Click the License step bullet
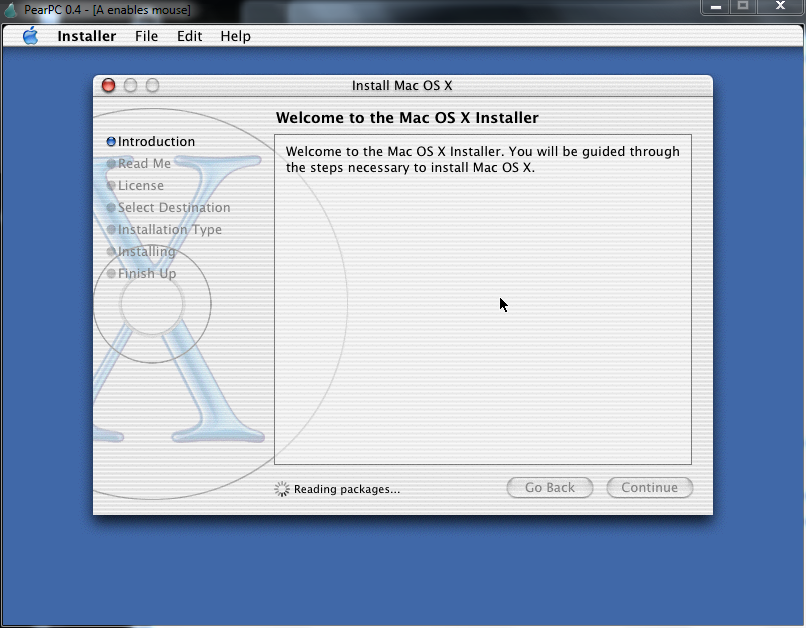 click(x=111, y=186)
